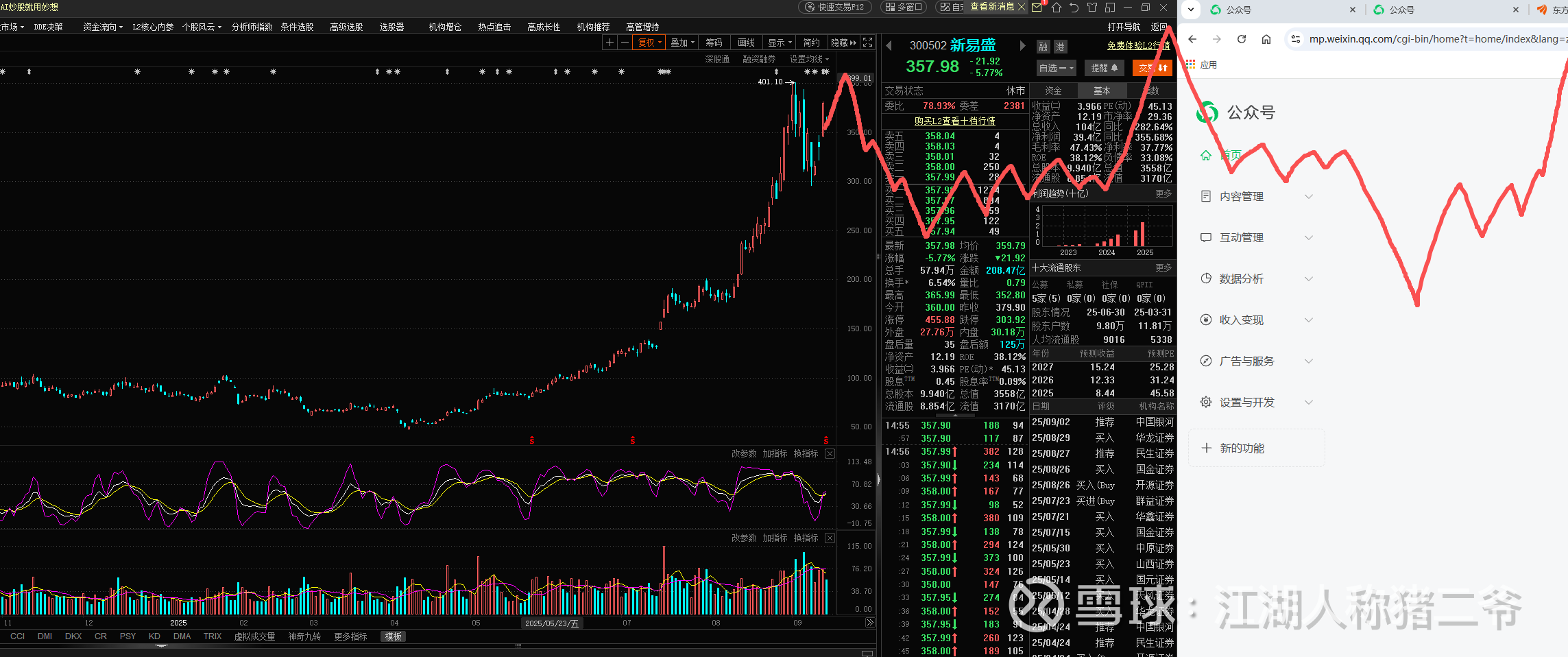Zoom in the K-line chart with plus button
1568x657 pixels.
click(x=610, y=43)
